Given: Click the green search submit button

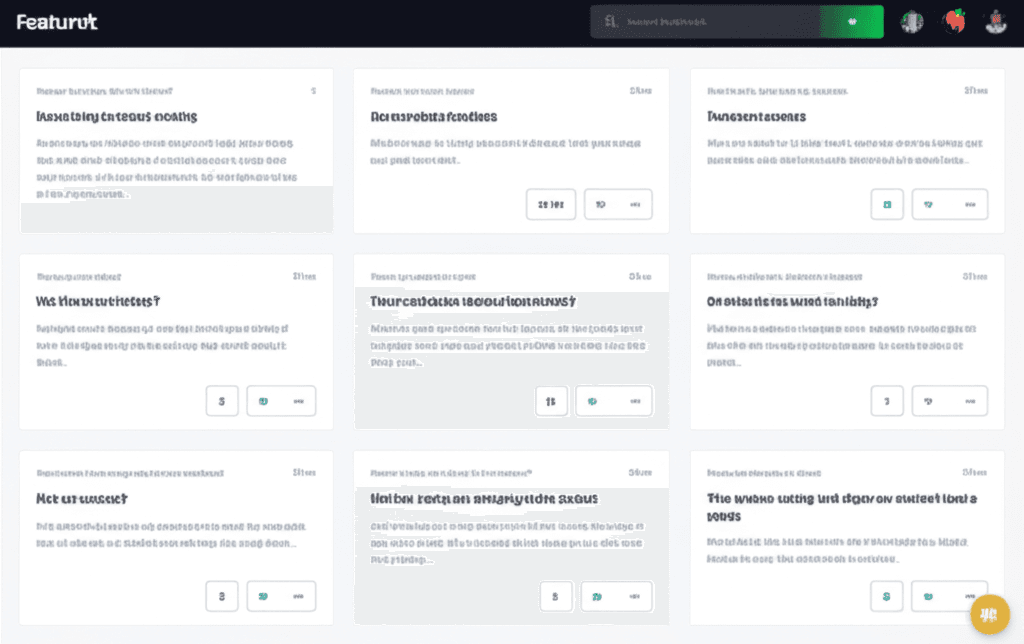Looking at the screenshot, I should coord(852,22).
